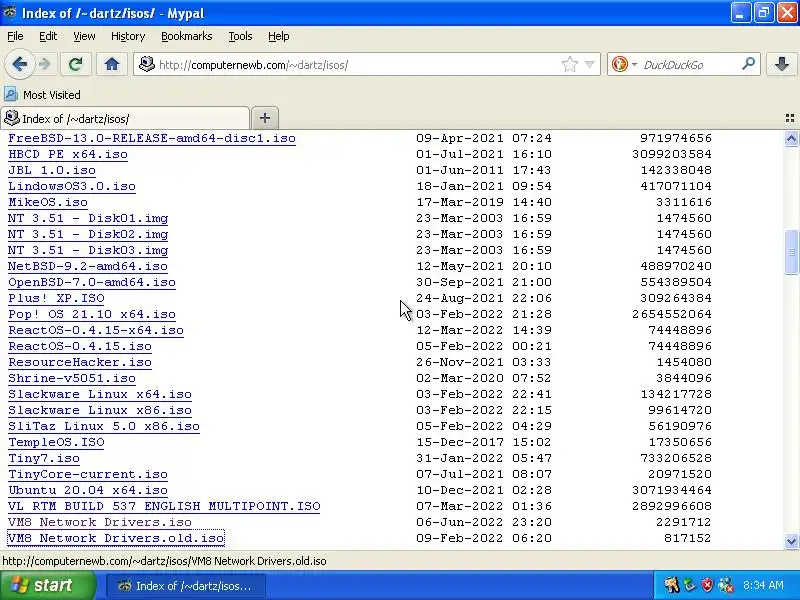Open VM8 Network Drivers.old.iso link
The width and height of the screenshot is (800, 600).
click(116, 538)
